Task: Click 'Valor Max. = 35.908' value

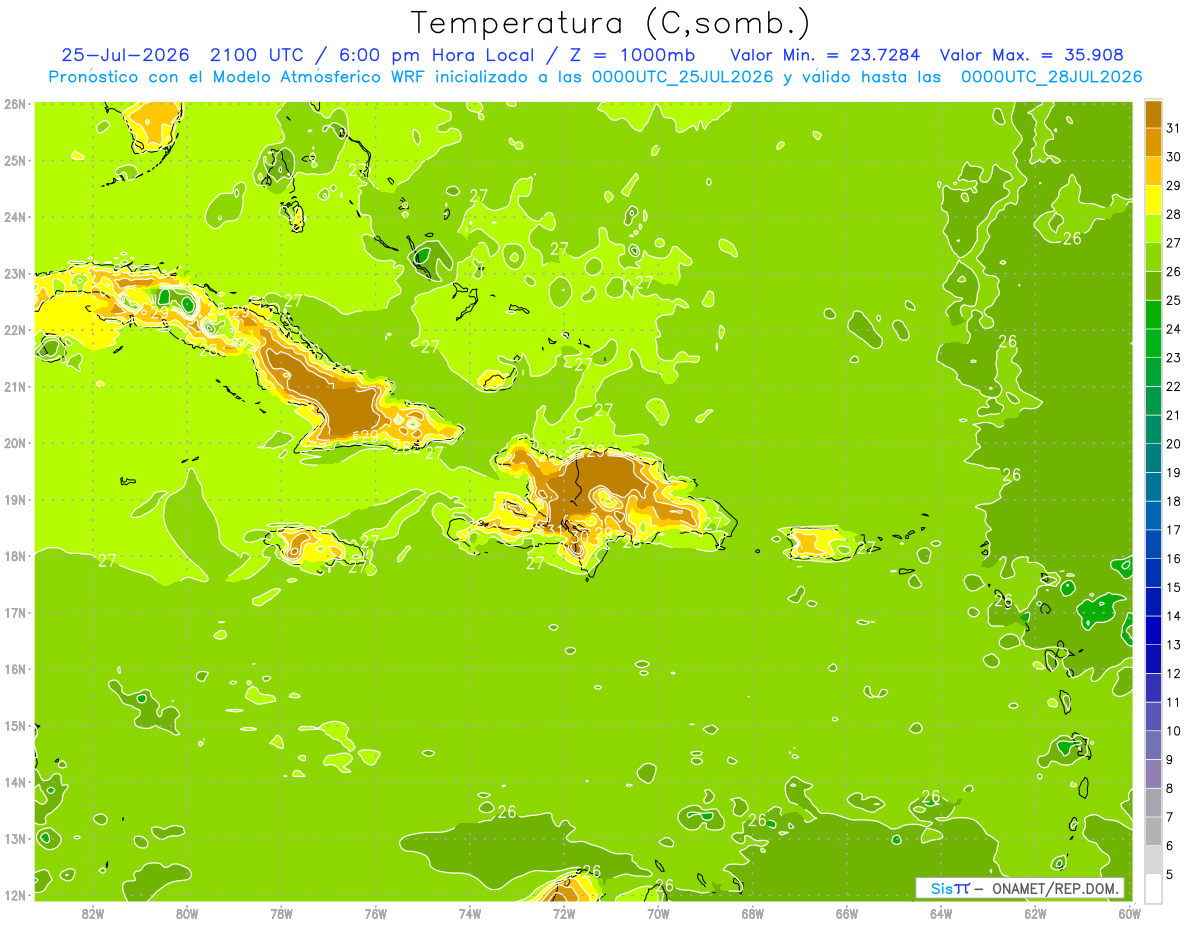Action: coord(1032,55)
